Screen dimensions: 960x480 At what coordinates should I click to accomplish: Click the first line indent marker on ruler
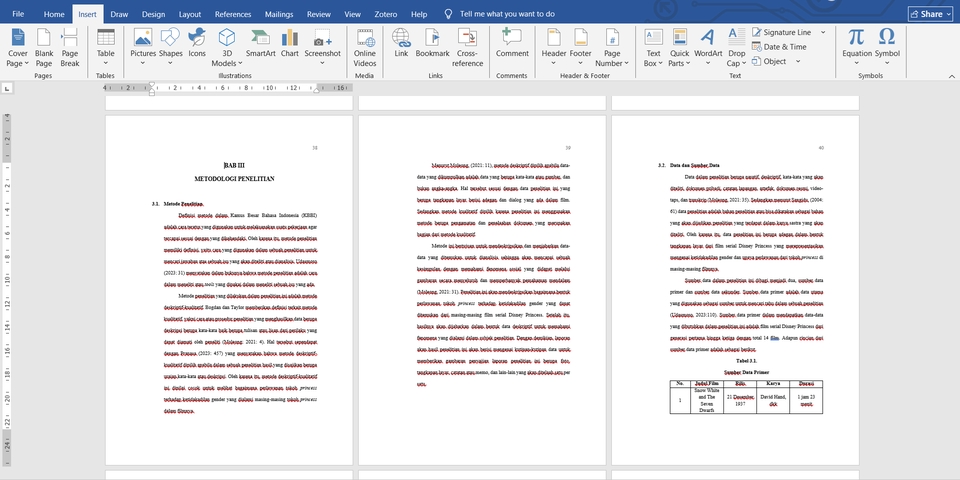tap(152, 84)
